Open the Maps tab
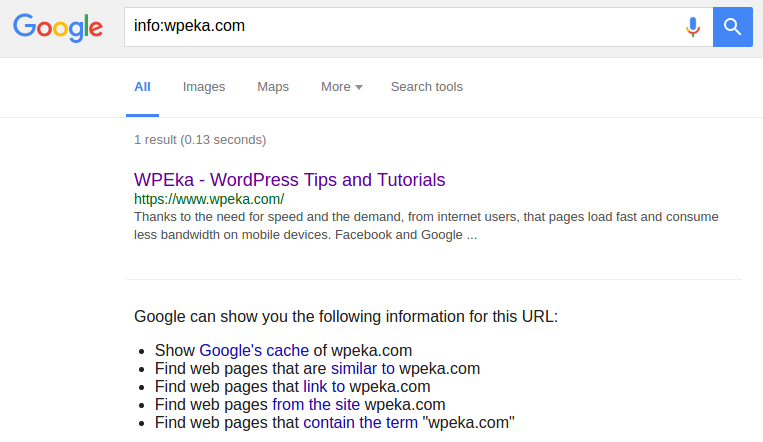This screenshot has width=763, height=442. tap(273, 87)
